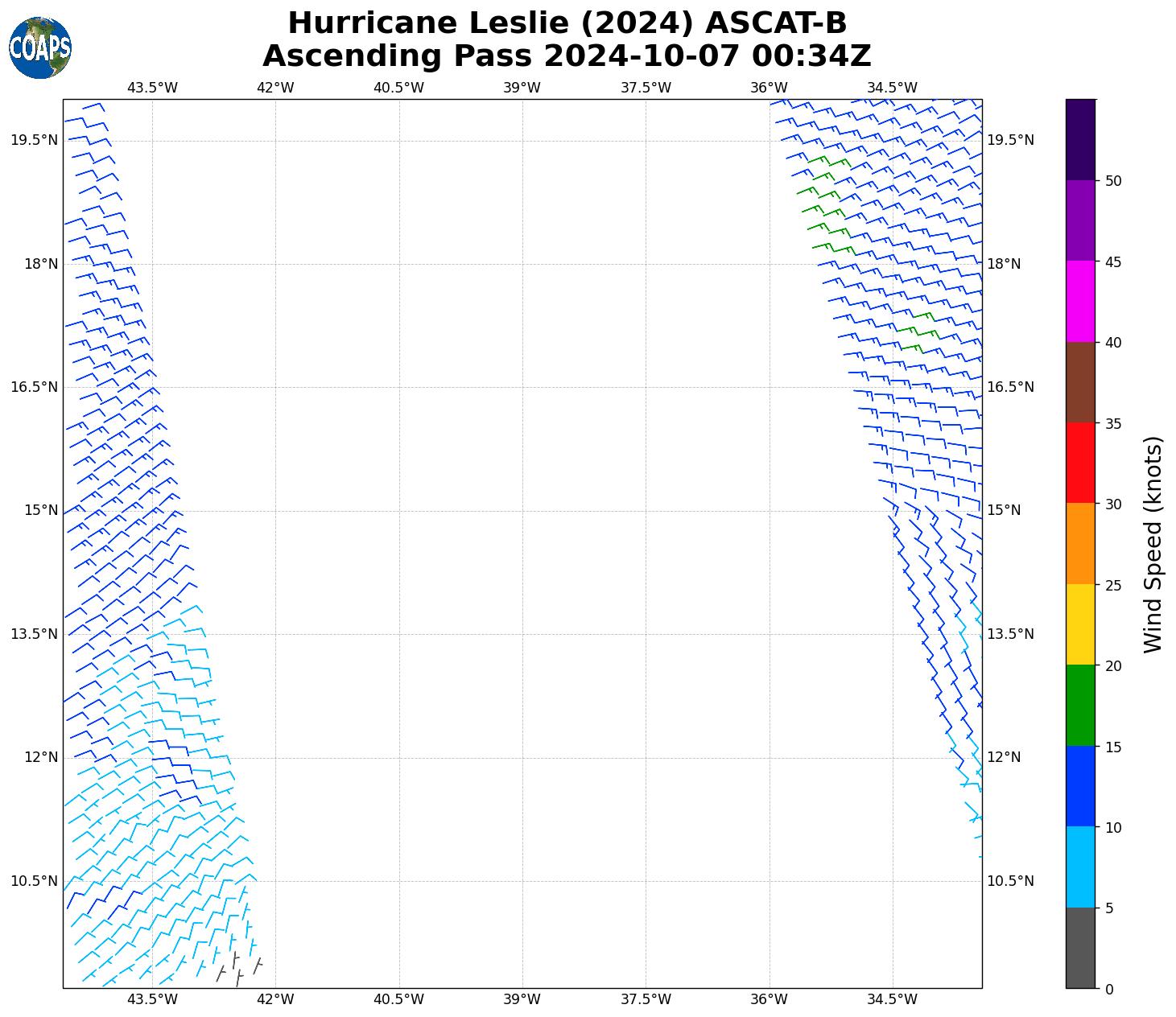Click the Ascending Pass 2024-10-07 00:34Z subtitle
The width and height of the screenshot is (1176, 1017).
(567, 56)
